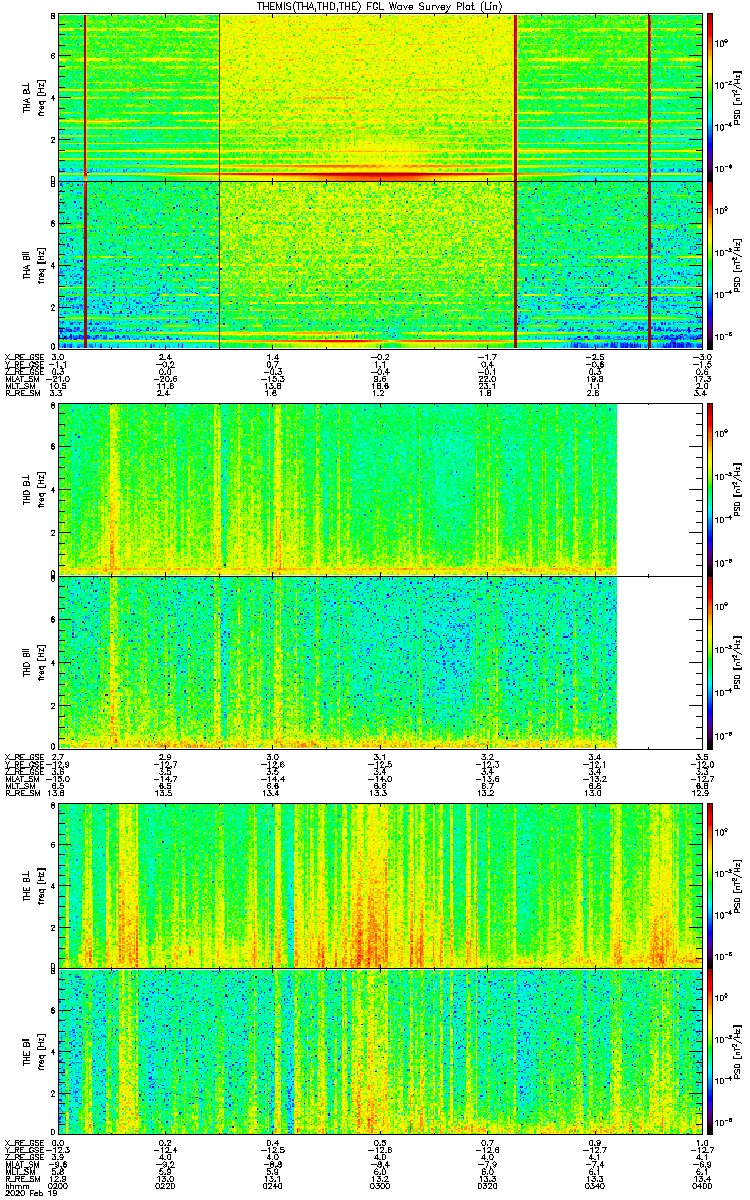Click the 'THD B∥ freq [Hz]' axis label
The width and height of the screenshot is (750, 1200).
click(33, 661)
